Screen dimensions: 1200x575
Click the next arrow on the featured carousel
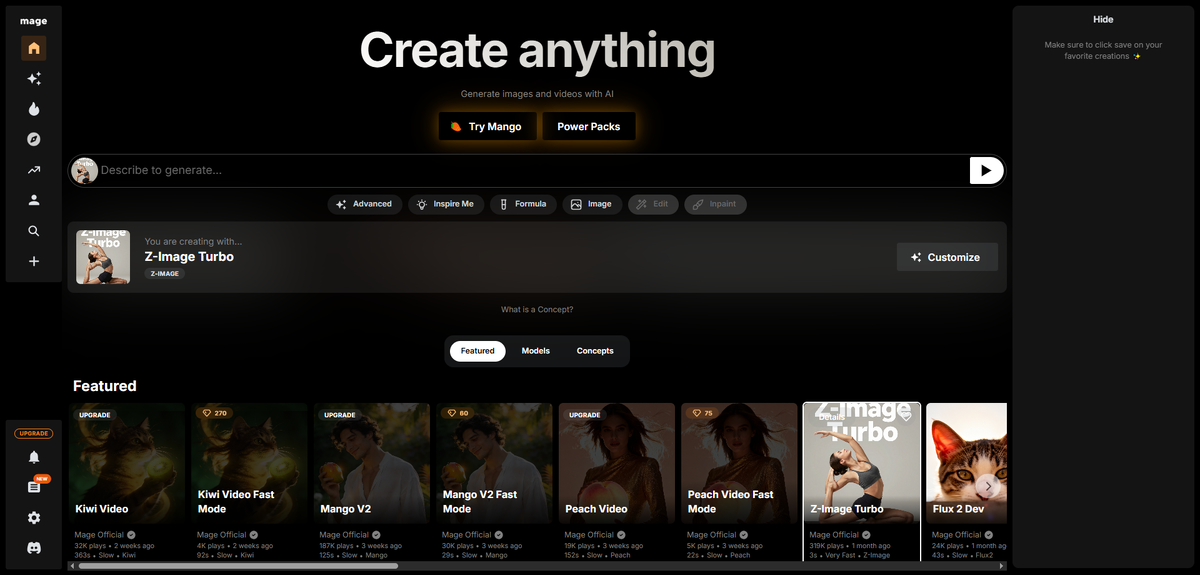(x=988, y=486)
